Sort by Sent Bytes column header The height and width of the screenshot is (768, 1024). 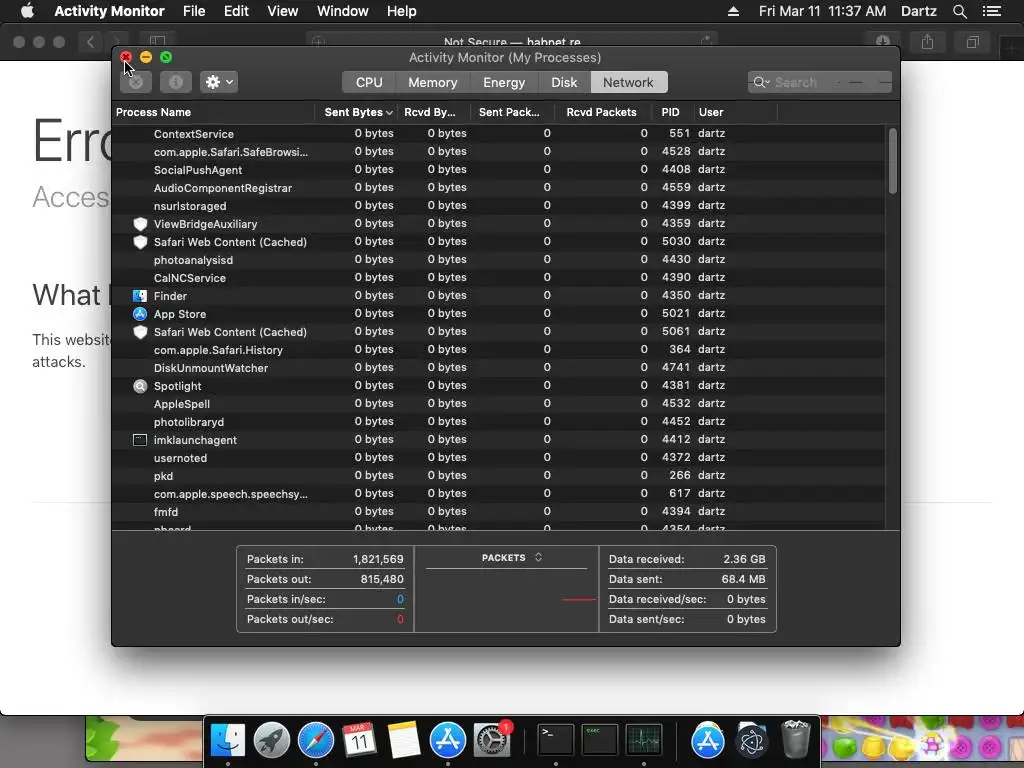point(358,112)
